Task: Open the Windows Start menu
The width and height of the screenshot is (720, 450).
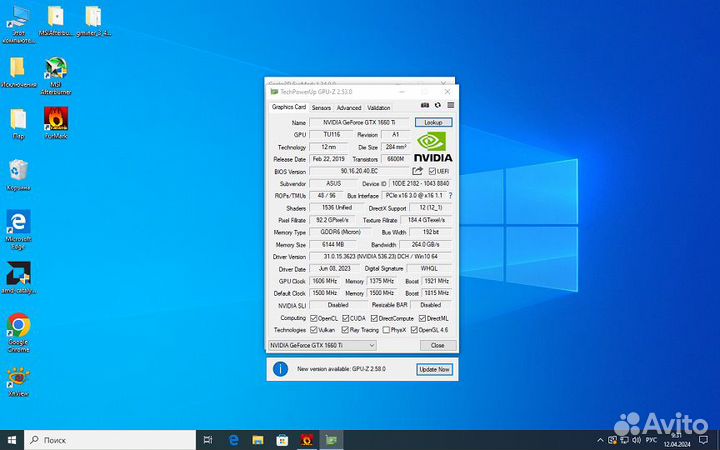Action: pyautogui.click(x=12, y=440)
